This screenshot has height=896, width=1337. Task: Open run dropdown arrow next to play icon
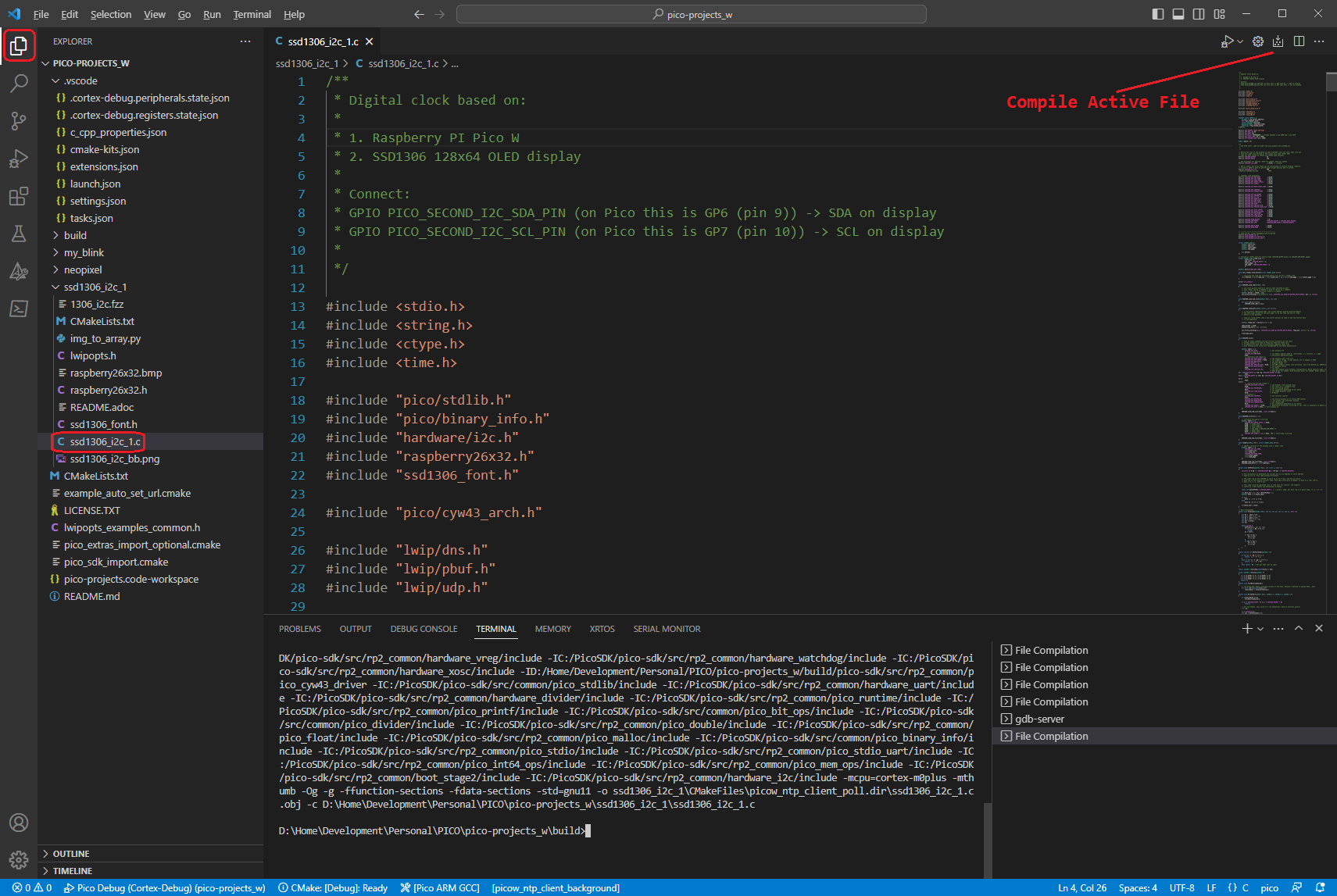(x=1240, y=42)
